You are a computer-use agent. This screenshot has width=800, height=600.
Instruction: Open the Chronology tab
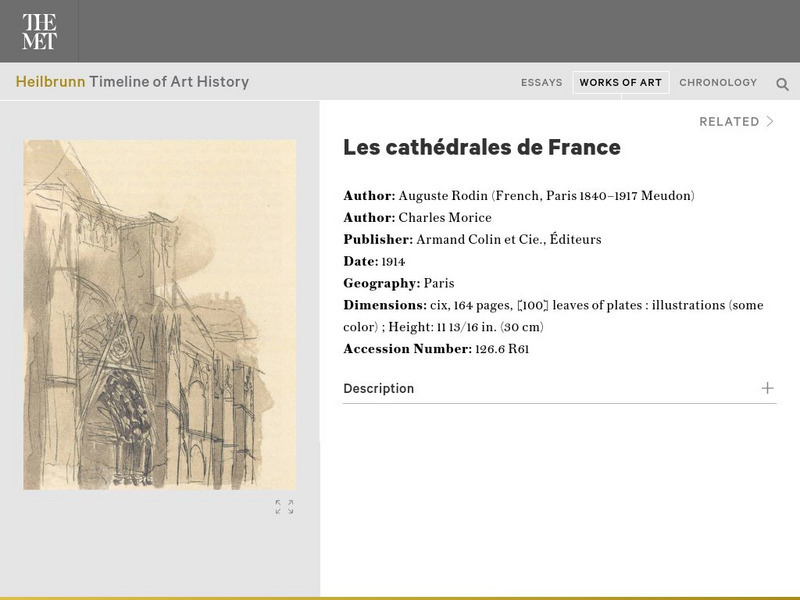718,83
